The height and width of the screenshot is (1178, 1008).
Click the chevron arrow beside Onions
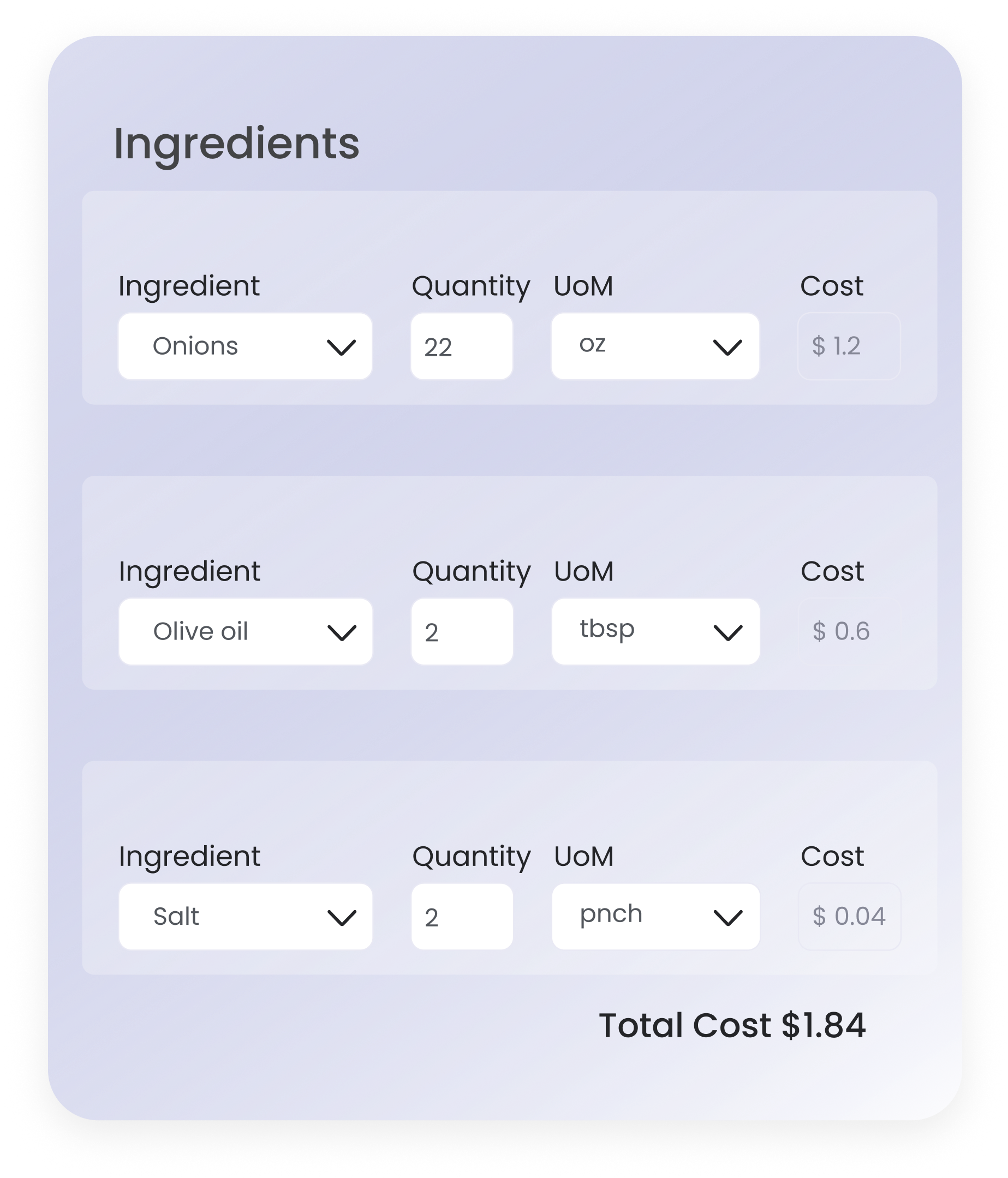coord(341,347)
